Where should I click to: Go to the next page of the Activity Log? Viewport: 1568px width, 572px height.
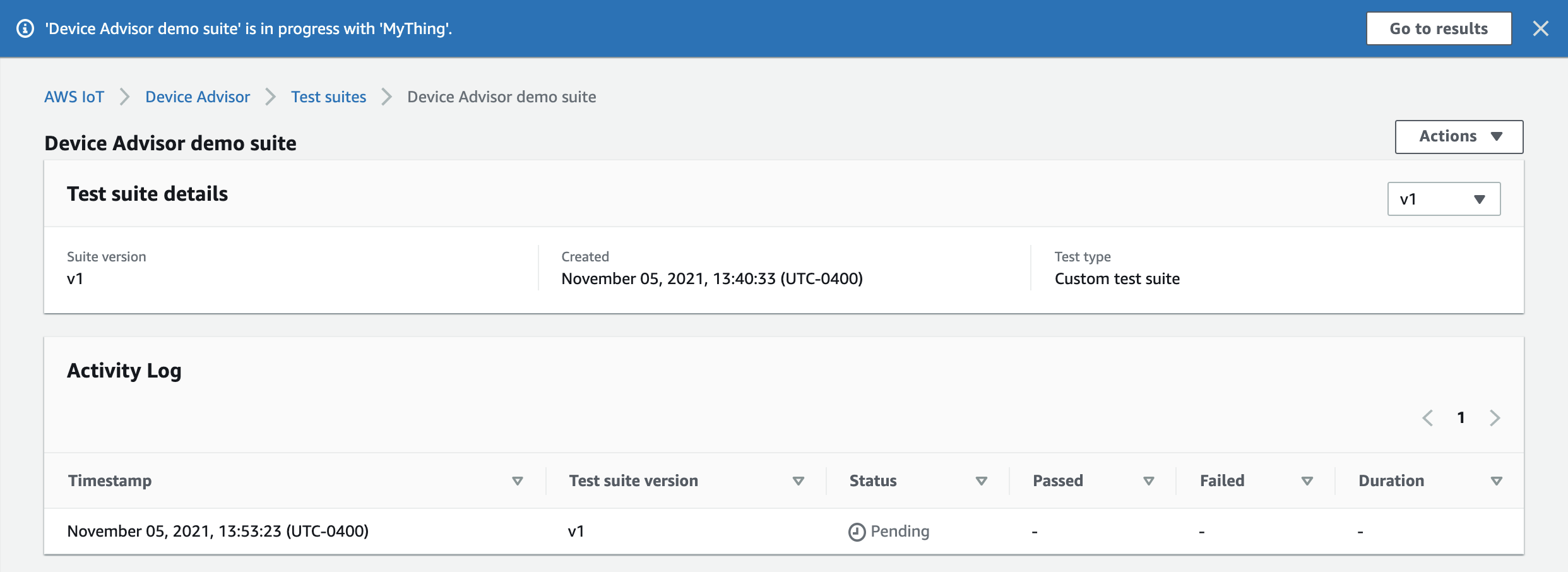point(1495,418)
